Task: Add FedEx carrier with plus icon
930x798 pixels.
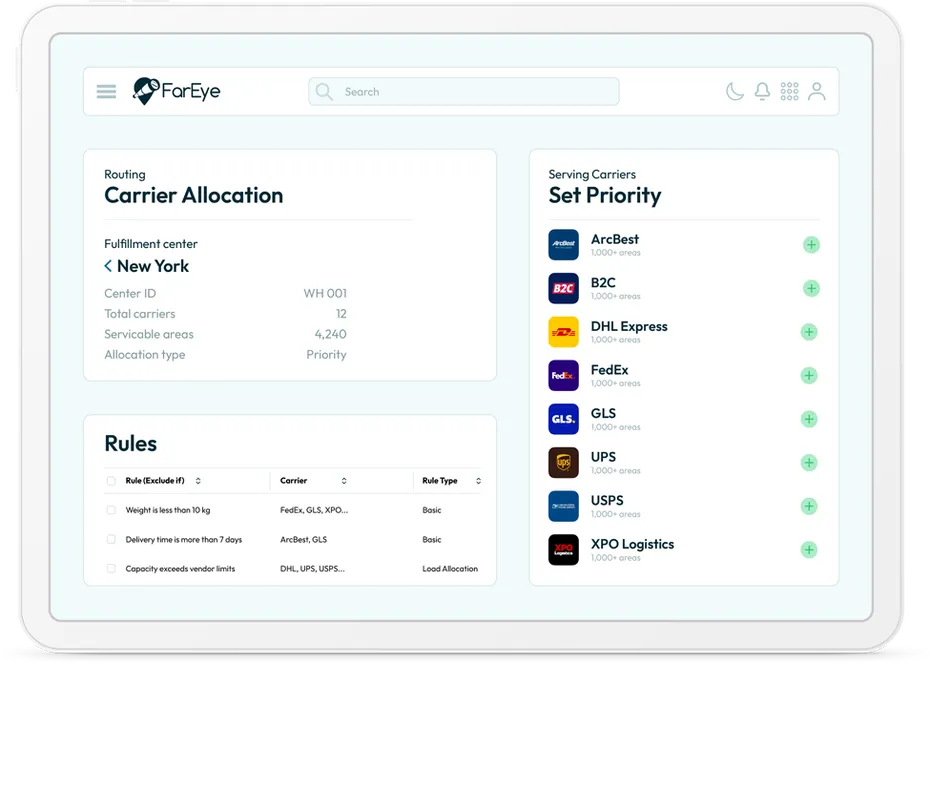Action: pos(810,376)
